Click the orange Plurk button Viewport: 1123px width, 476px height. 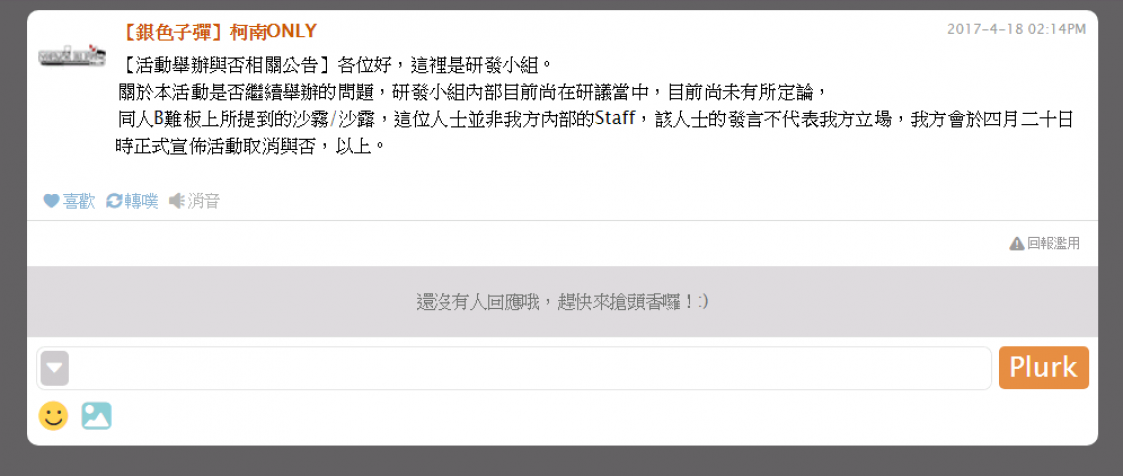click(1044, 368)
